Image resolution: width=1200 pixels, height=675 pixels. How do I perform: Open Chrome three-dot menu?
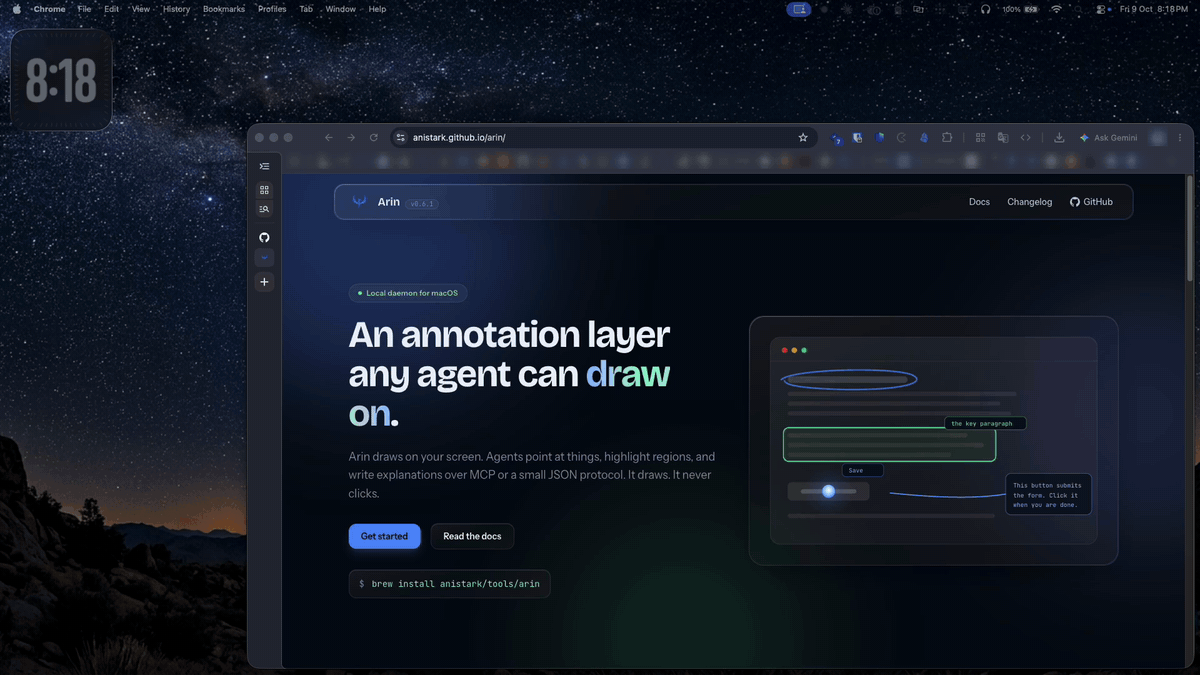coord(1181,138)
